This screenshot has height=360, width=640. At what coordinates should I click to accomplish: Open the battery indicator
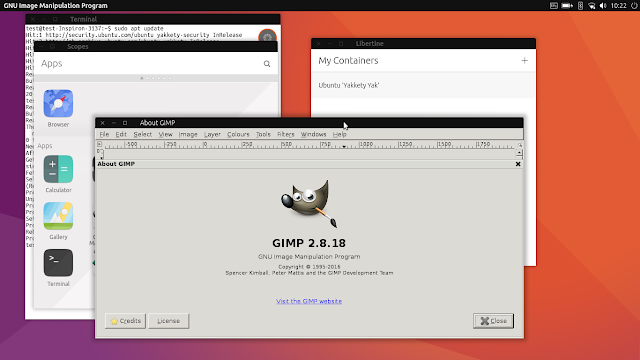pos(567,5)
